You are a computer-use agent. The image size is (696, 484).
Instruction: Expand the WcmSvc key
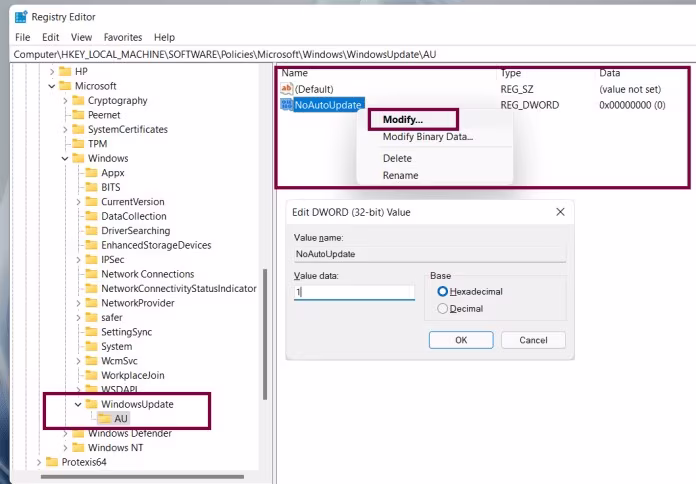click(x=79, y=361)
